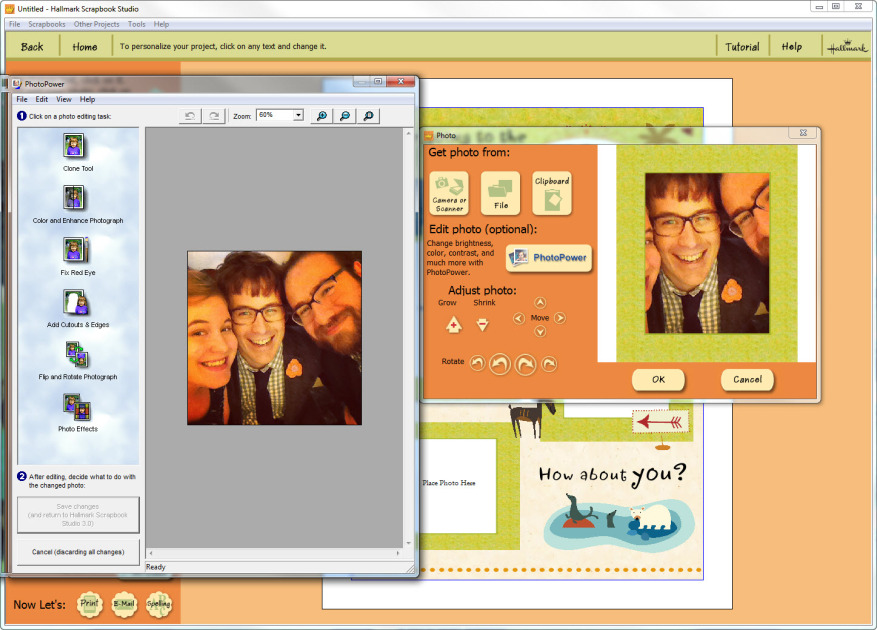
Task: Open the Other Projects menu
Action: point(98,24)
